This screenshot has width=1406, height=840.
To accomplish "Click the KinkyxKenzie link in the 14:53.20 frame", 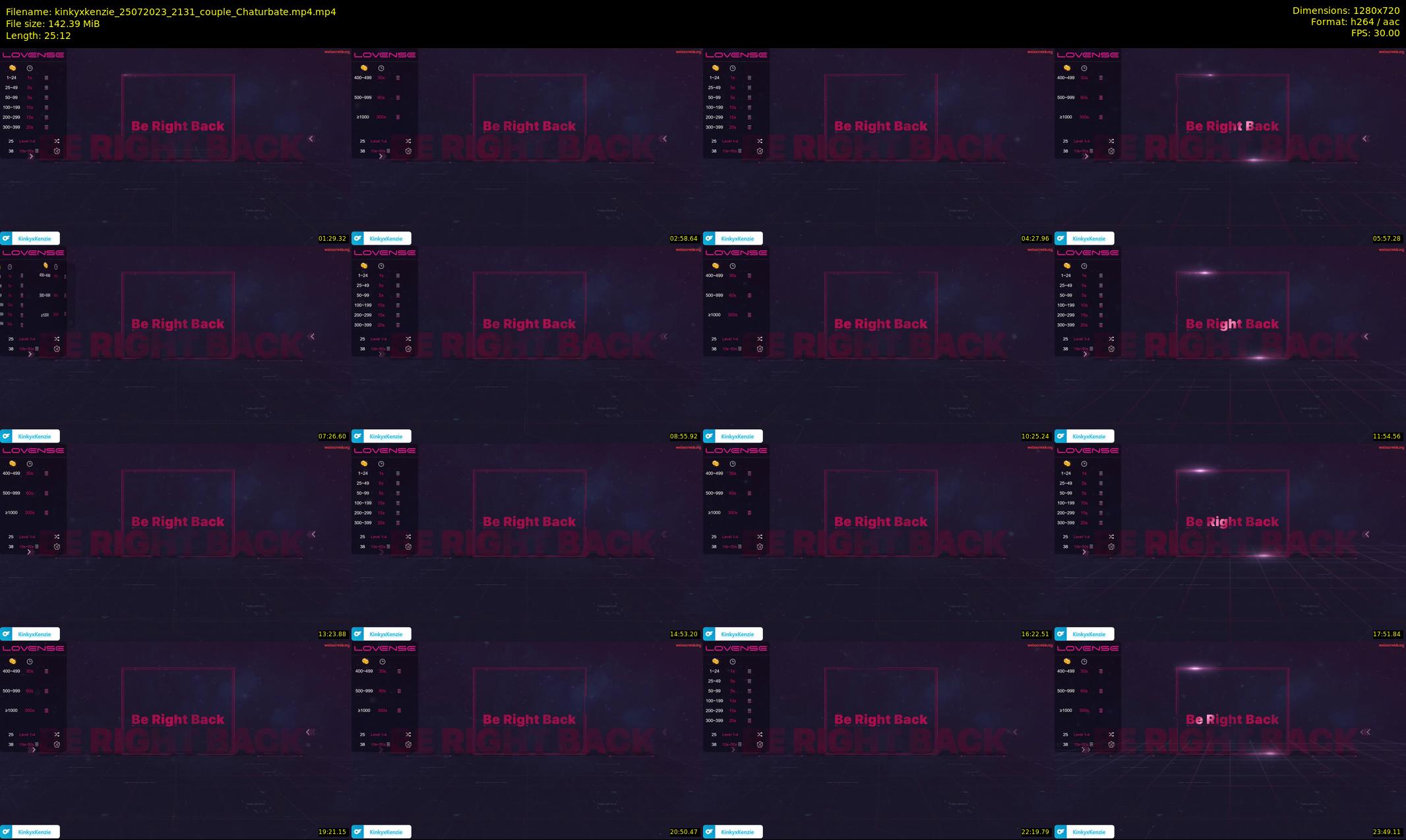I will (386, 634).
